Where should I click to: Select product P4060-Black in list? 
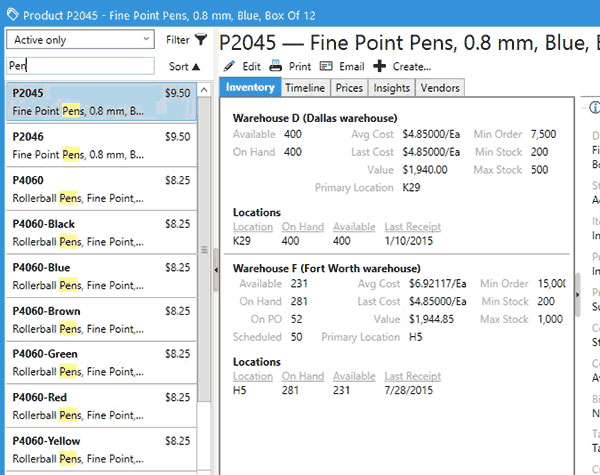click(x=101, y=233)
